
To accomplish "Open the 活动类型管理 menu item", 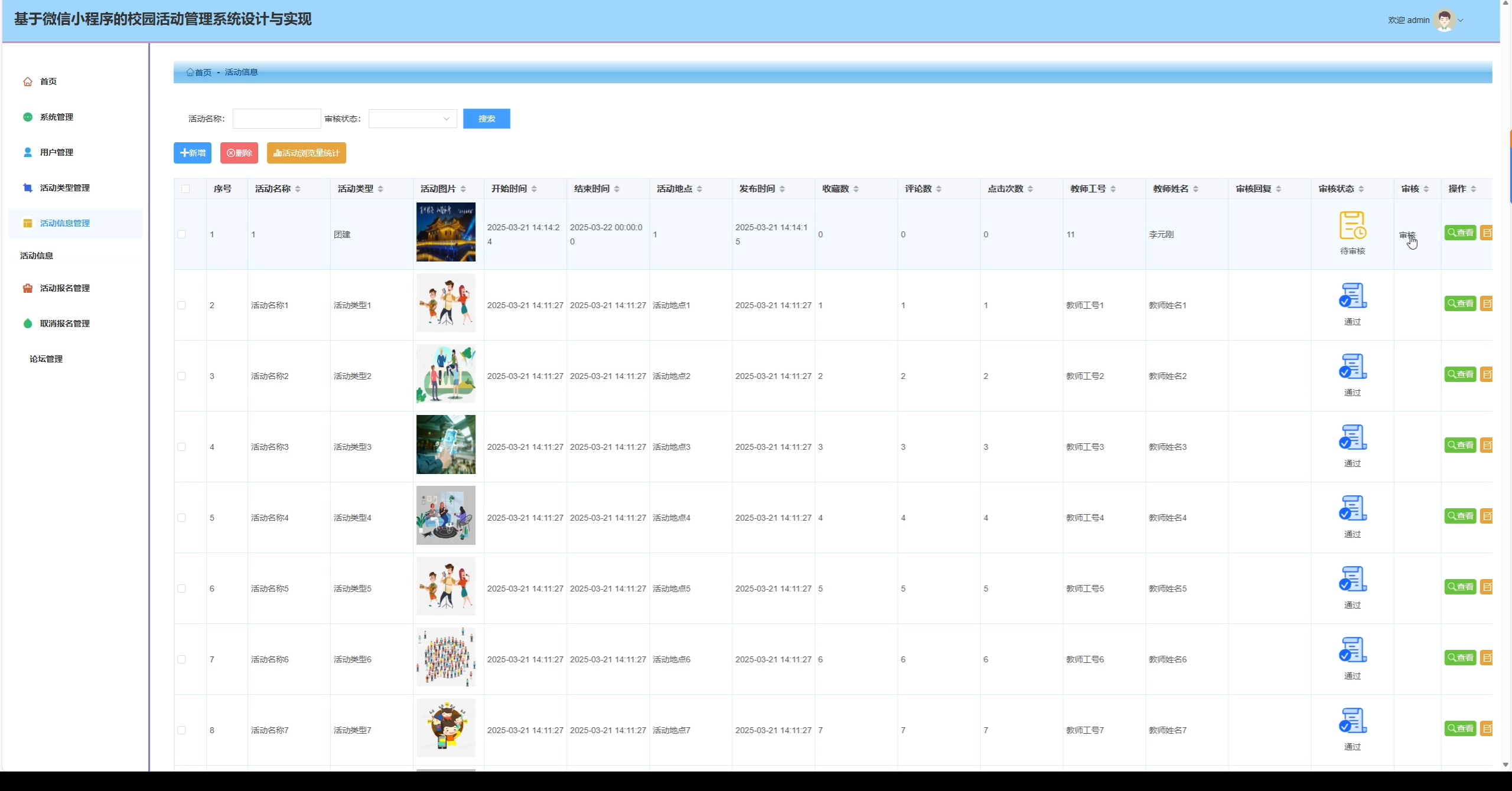I will (x=65, y=188).
